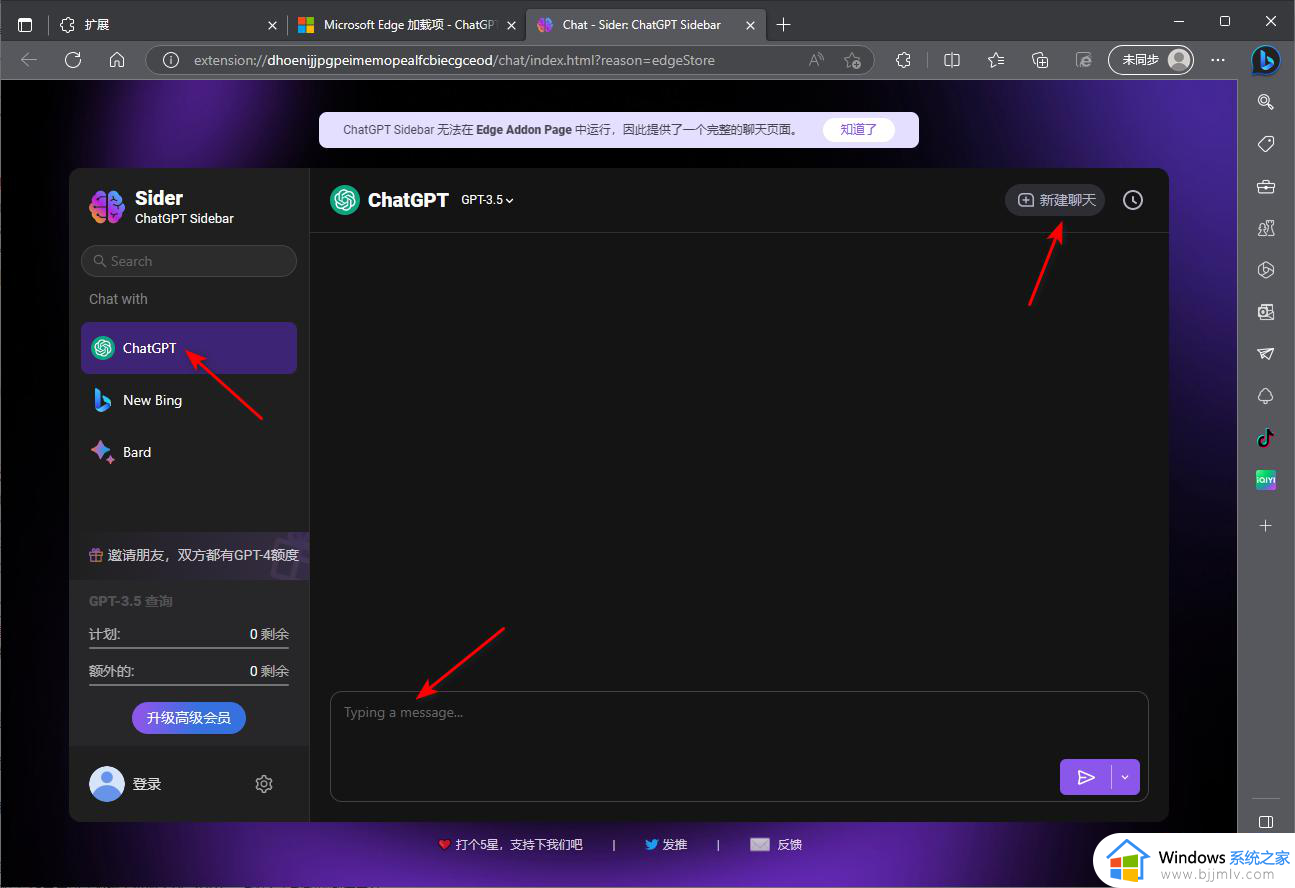Go back with browser back arrow
1295x888 pixels.
pos(29,60)
